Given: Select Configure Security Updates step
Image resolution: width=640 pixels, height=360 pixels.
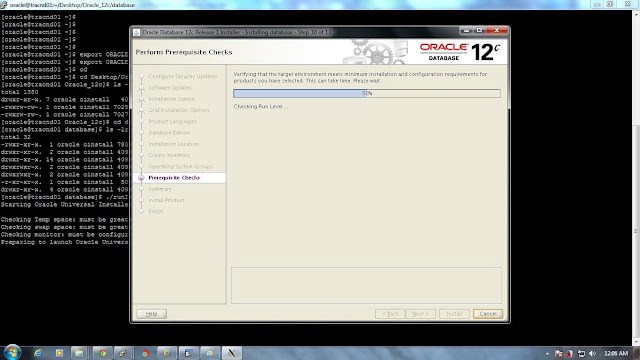Looking at the screenshot, I should (x=182, y=76).
